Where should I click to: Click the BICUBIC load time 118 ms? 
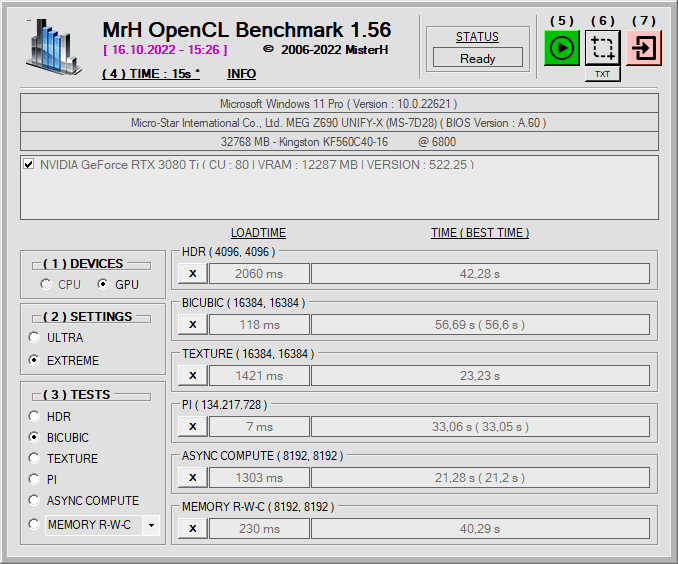pyautogui.click(x=259, y=324)
